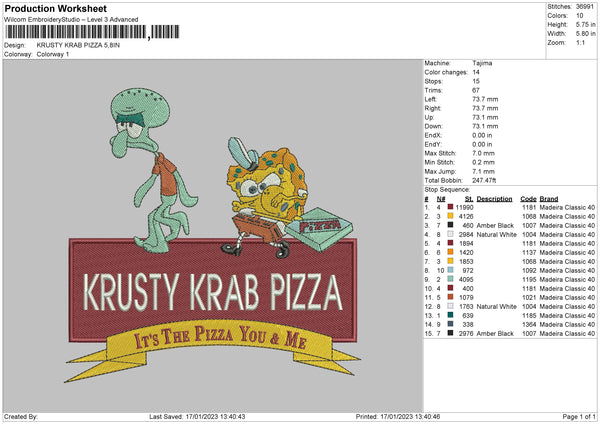
Task: Click "Madeira Classic 40" brand in row 9
Action: (567, 279)
